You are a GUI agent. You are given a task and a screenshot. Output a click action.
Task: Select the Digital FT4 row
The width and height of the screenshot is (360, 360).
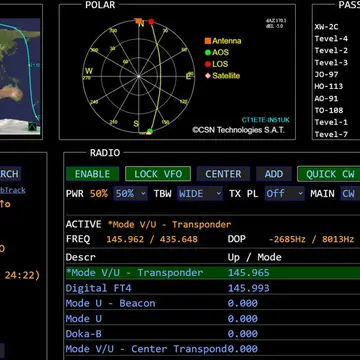(213, 288)
